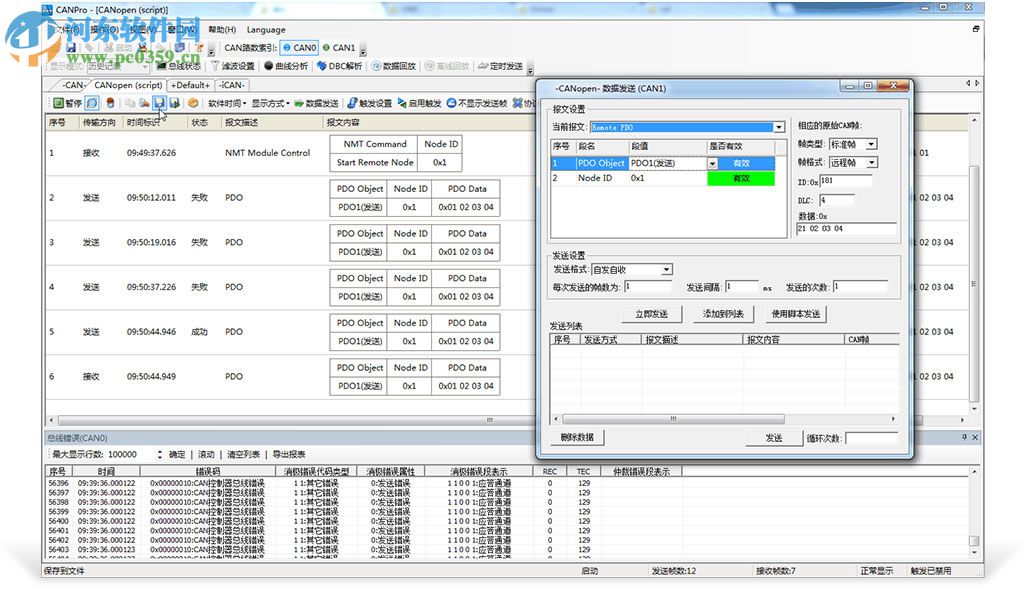1035x597 pixels.
Task: Open the Remote PDO message dropdown
Action: pos(779,127)
